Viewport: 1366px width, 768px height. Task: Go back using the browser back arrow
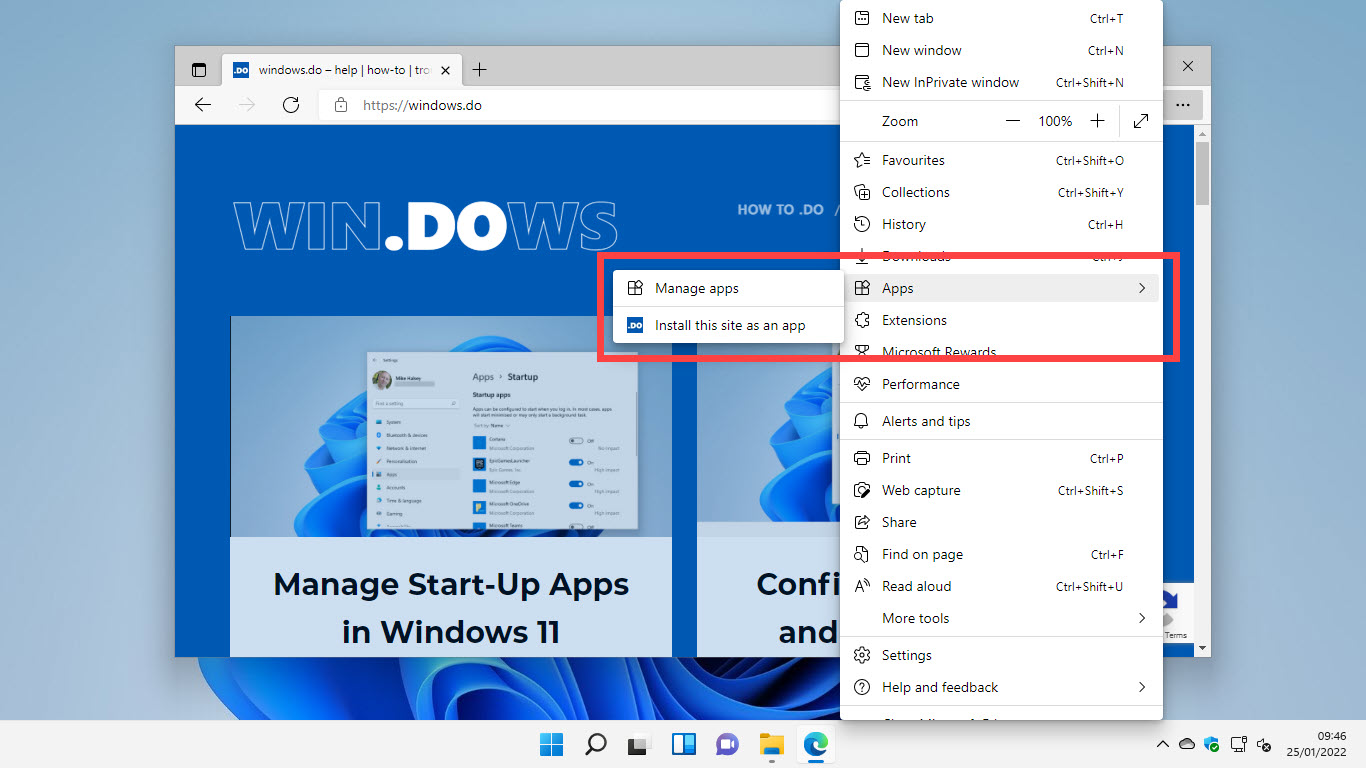coord(203,104)
